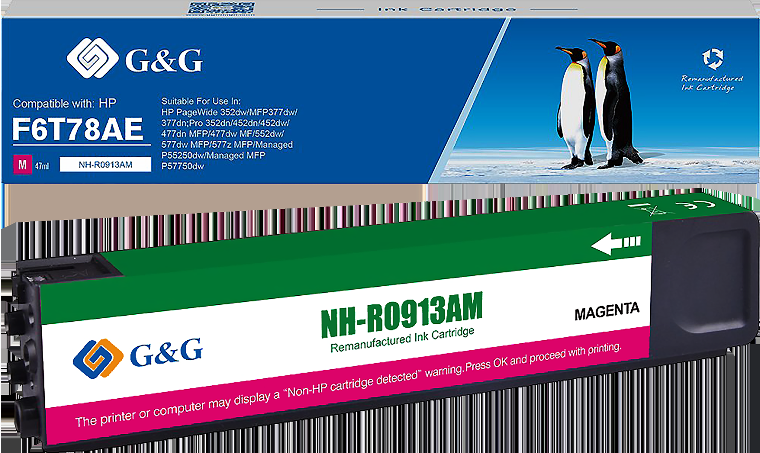
Task: Click the magenta M square on the box
Action: (x=20, y=163)
